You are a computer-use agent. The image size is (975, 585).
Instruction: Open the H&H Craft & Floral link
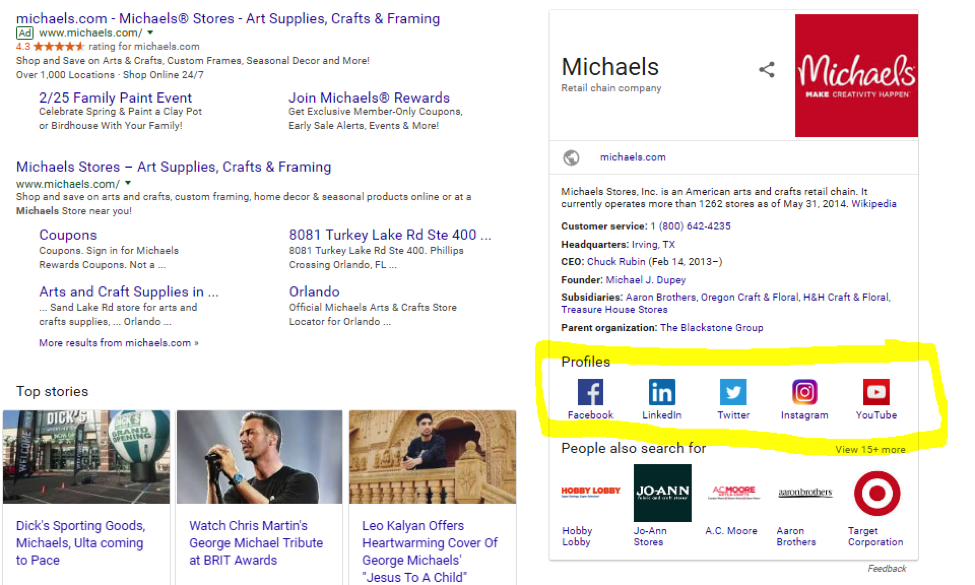tap(846, 297)
